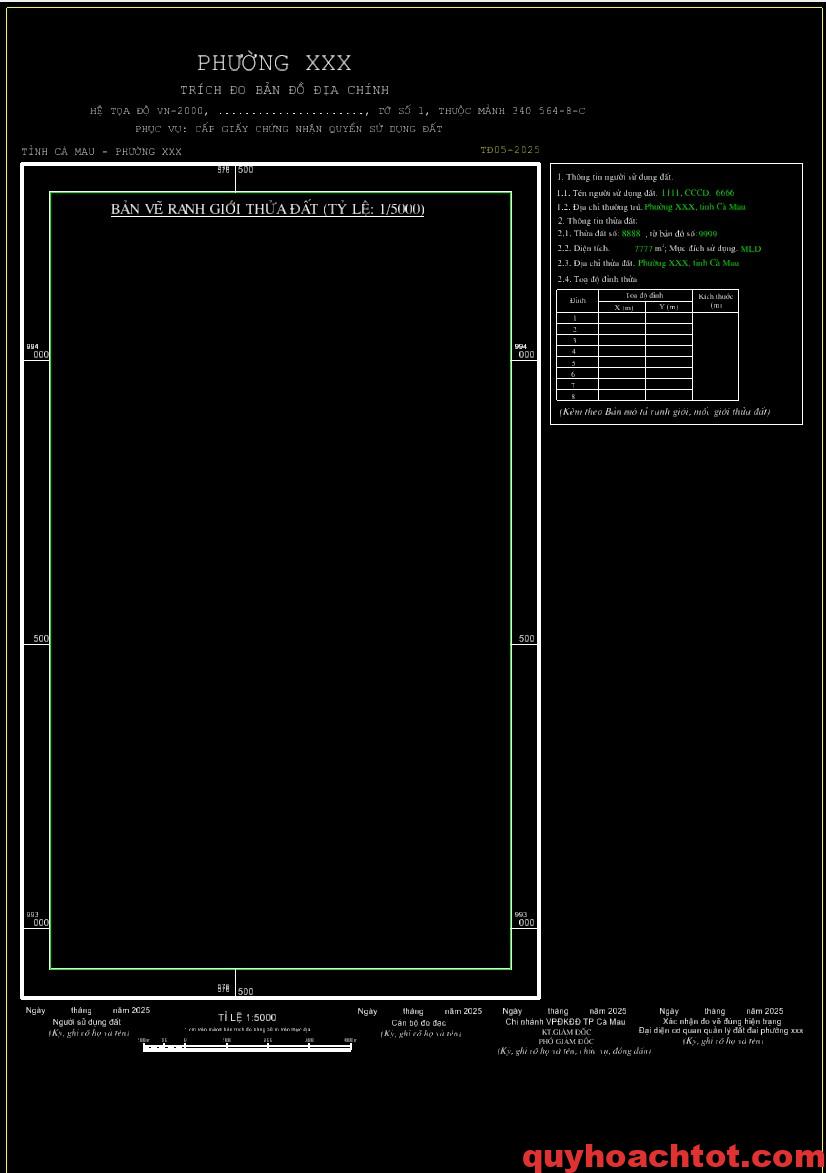The height and width of the screenshot is (1173, 826).
Task: Click the empty Y cell of vertex 8
Action: tap(669, 396)
